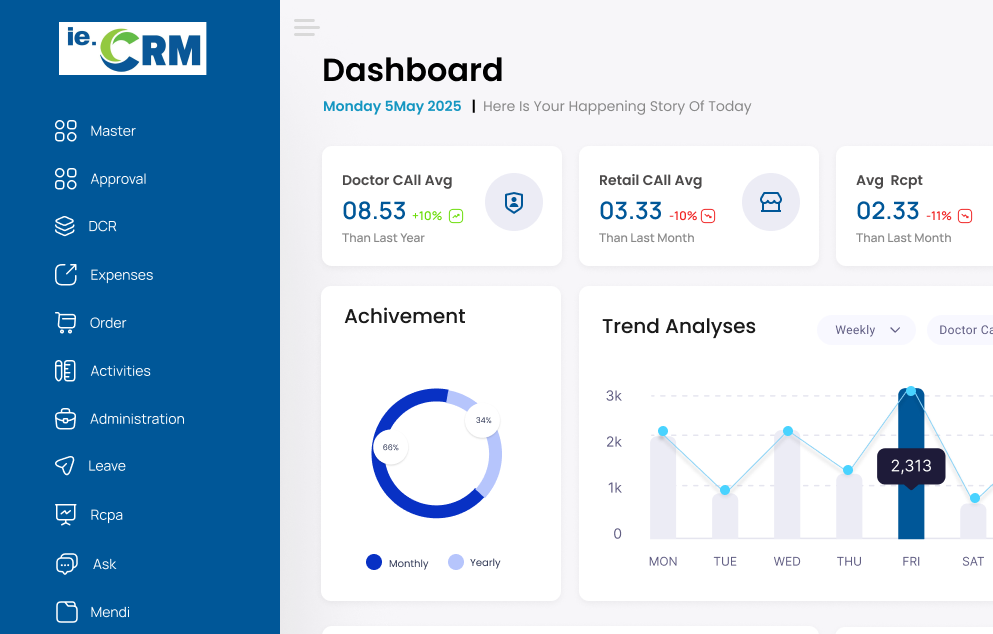This screenshot has height=634, width=993.
Task: Click the Rcpa presentation chart icon
Action: (65, 514)
